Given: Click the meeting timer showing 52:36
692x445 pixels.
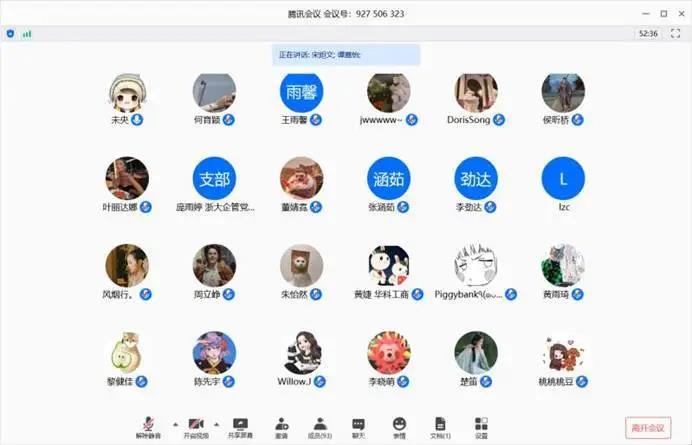Looking at the screenshot, I should 648,33.
